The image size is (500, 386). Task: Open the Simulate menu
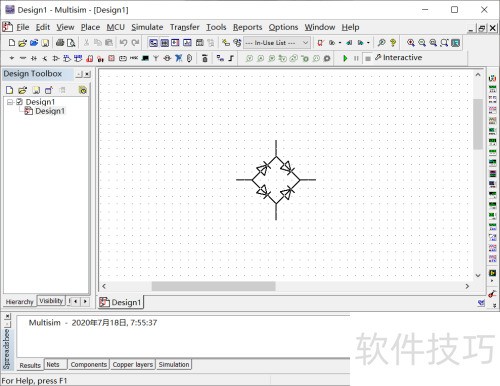[x=147, y=27]
